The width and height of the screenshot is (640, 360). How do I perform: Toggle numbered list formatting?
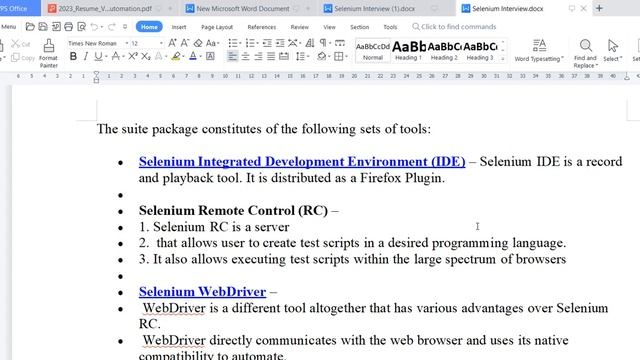click(250, 43)
